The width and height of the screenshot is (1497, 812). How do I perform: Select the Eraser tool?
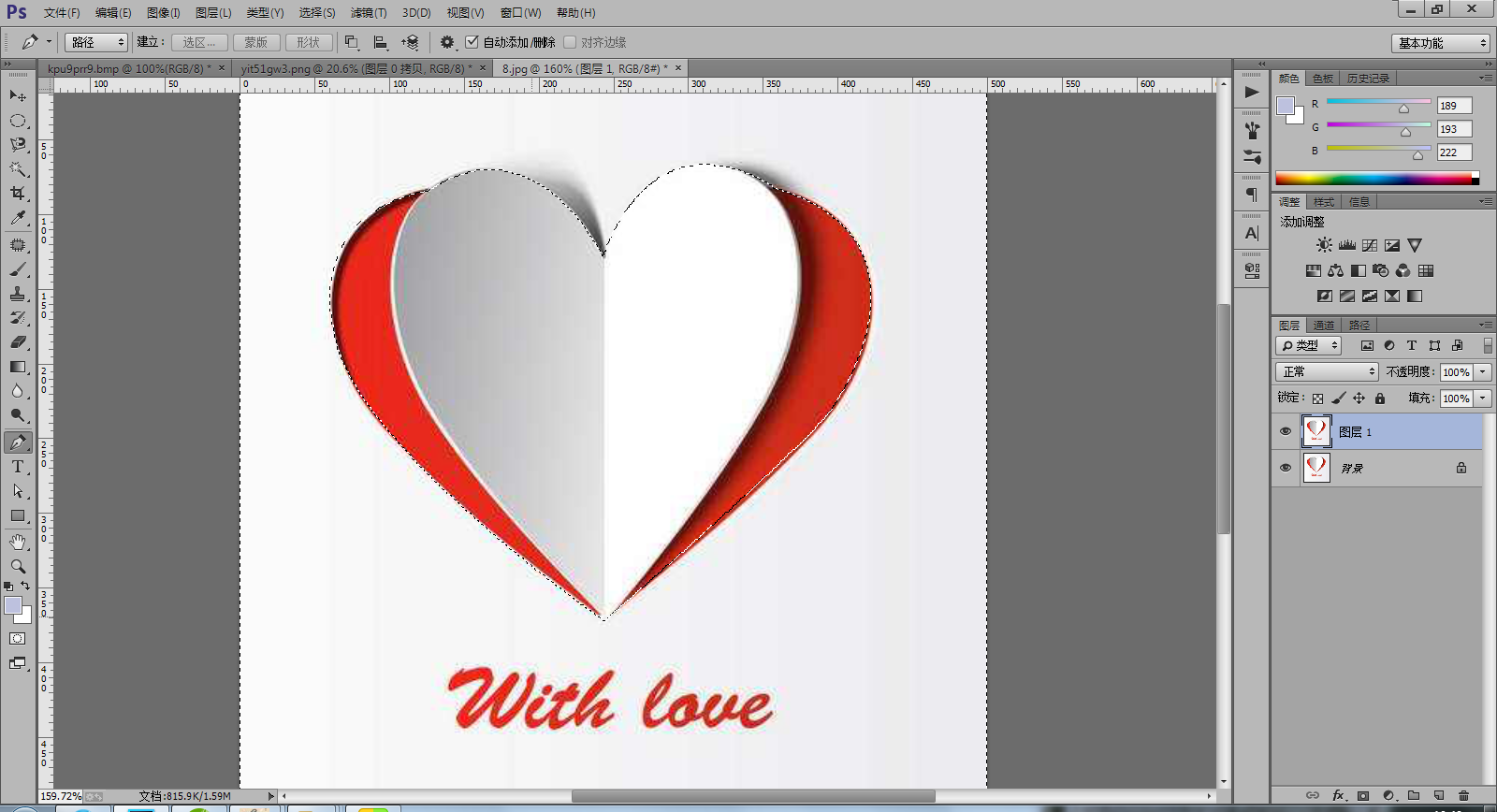pos(18,342)
